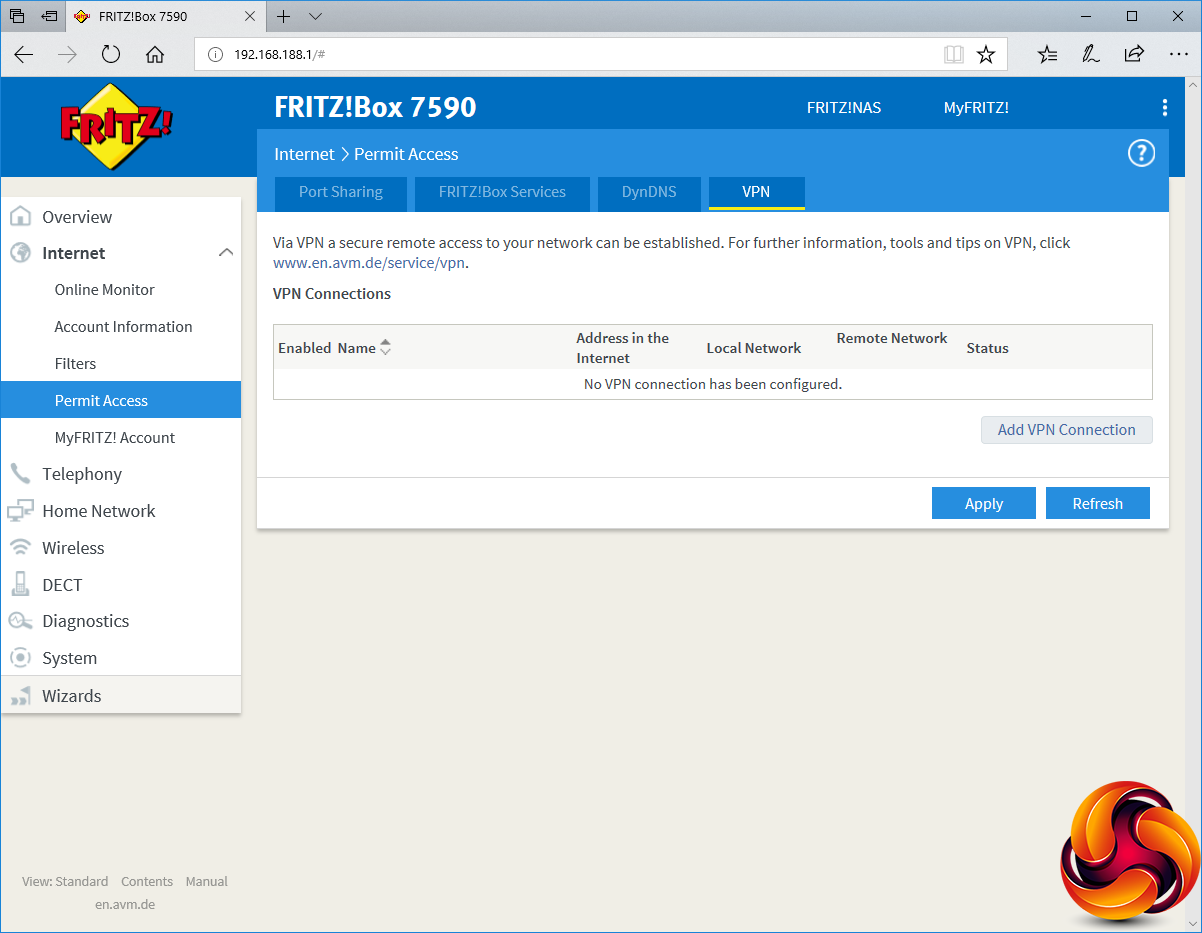
Task: Toggle reading view book icon
Action: 954,55
